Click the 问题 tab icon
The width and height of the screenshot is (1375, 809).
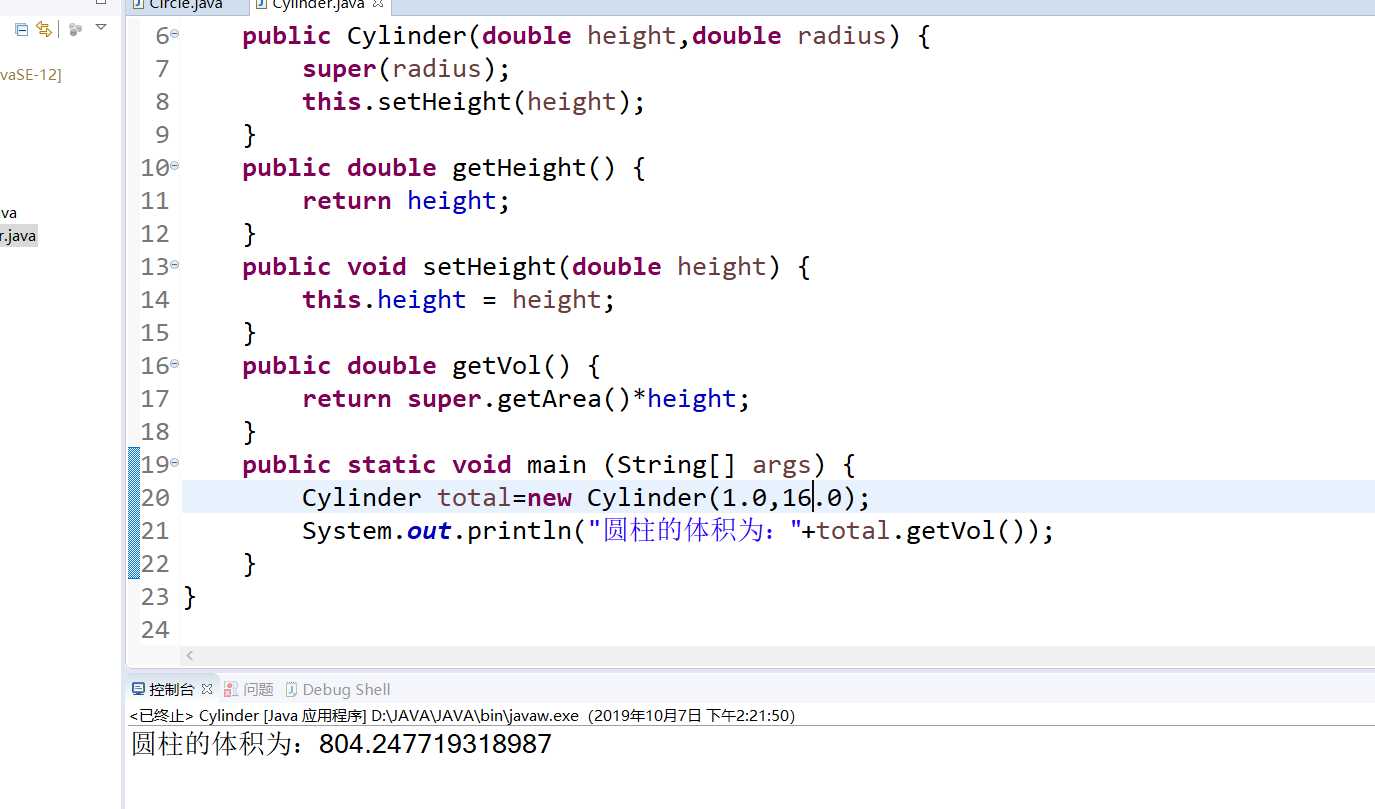pyautogui.click(x=231, y=689)
